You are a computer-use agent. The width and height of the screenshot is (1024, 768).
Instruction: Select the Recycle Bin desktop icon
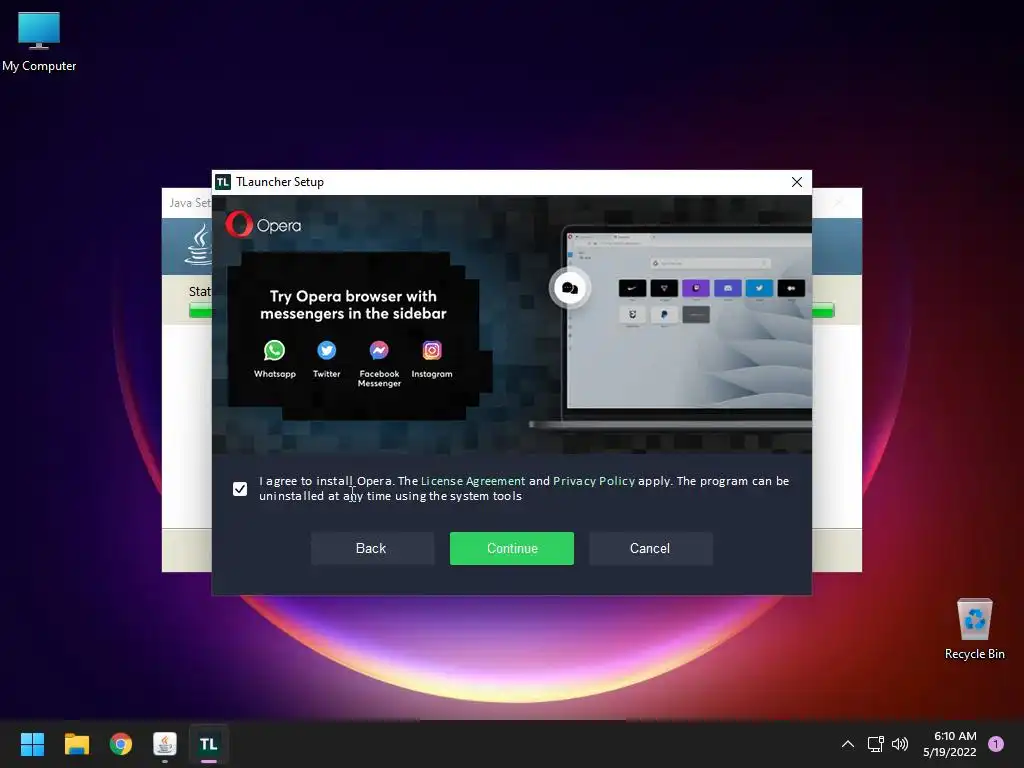974,629
